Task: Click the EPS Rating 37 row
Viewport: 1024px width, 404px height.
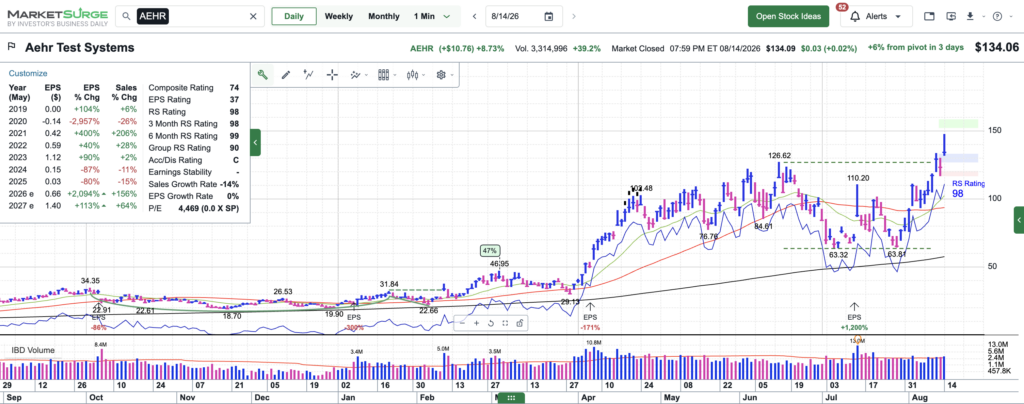Action: pyautogui.click(x=193, y=100)
